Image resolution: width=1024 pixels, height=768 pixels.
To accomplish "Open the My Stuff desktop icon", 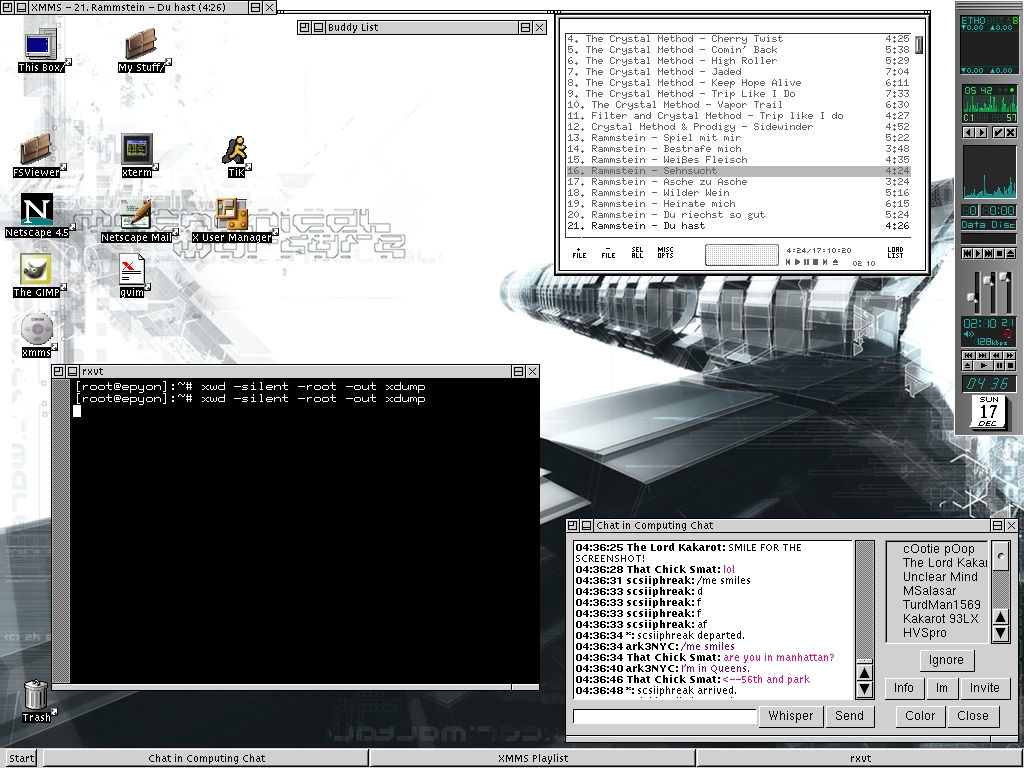I will pos(142,50).
